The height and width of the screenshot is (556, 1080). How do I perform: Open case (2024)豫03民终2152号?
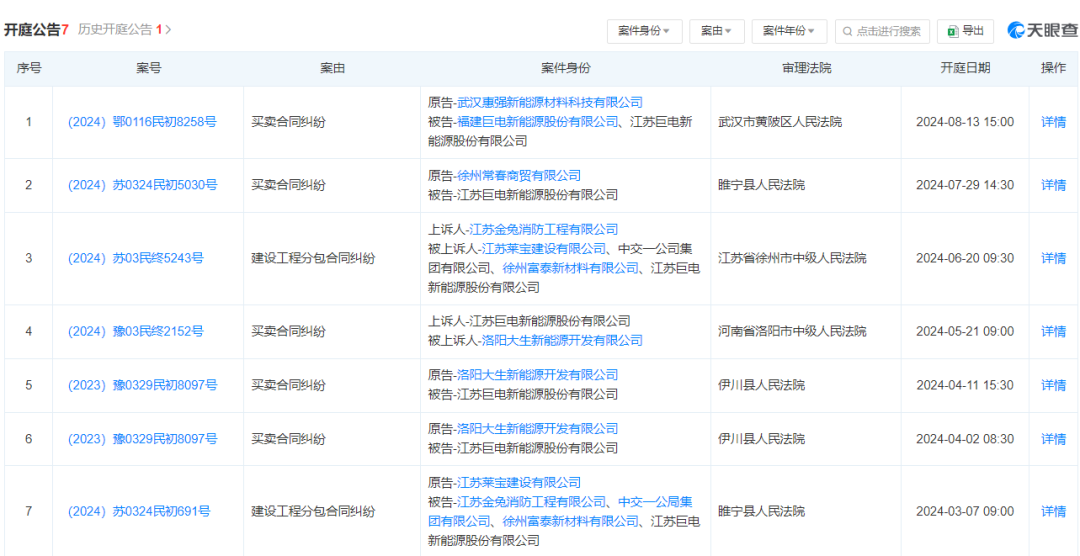136,331
